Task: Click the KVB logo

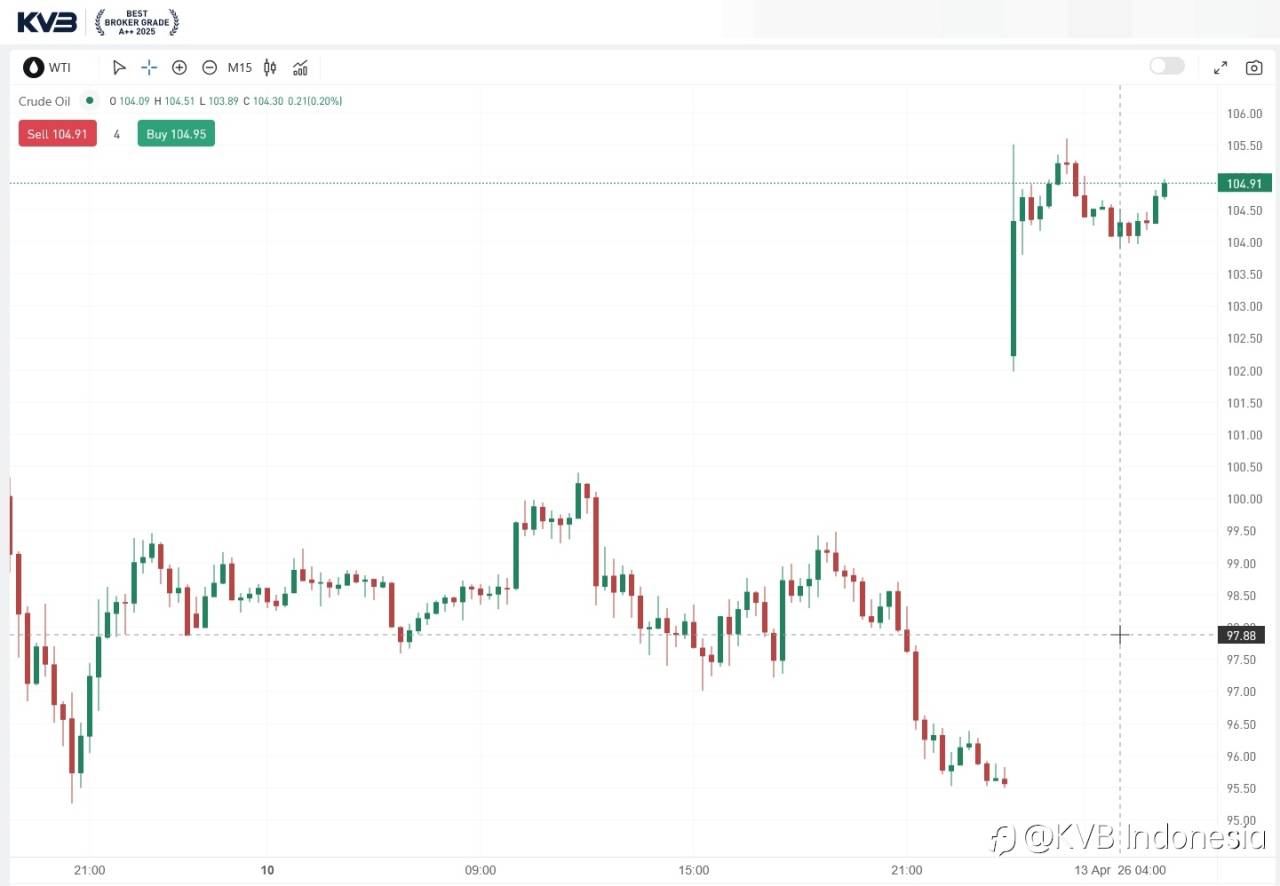Action: 46,22
